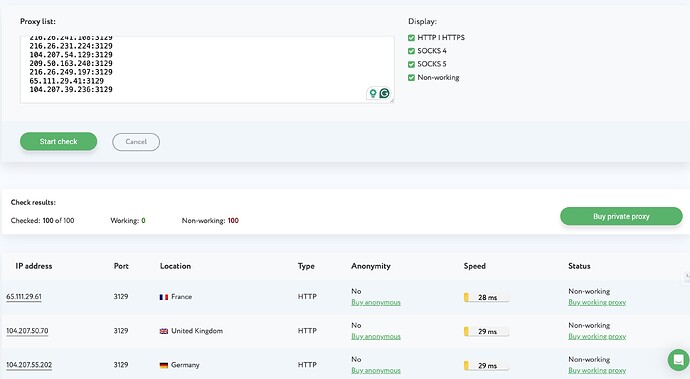Click Buy anonymous link in France row
690x379 pixels.
(376, 302)
